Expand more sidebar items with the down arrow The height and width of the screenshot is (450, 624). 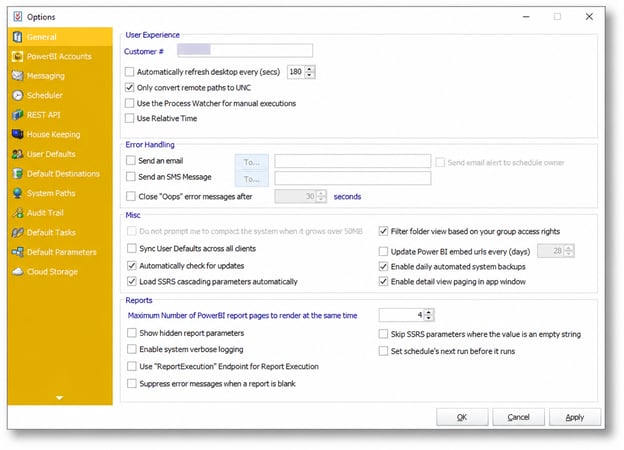coord(59,397)
